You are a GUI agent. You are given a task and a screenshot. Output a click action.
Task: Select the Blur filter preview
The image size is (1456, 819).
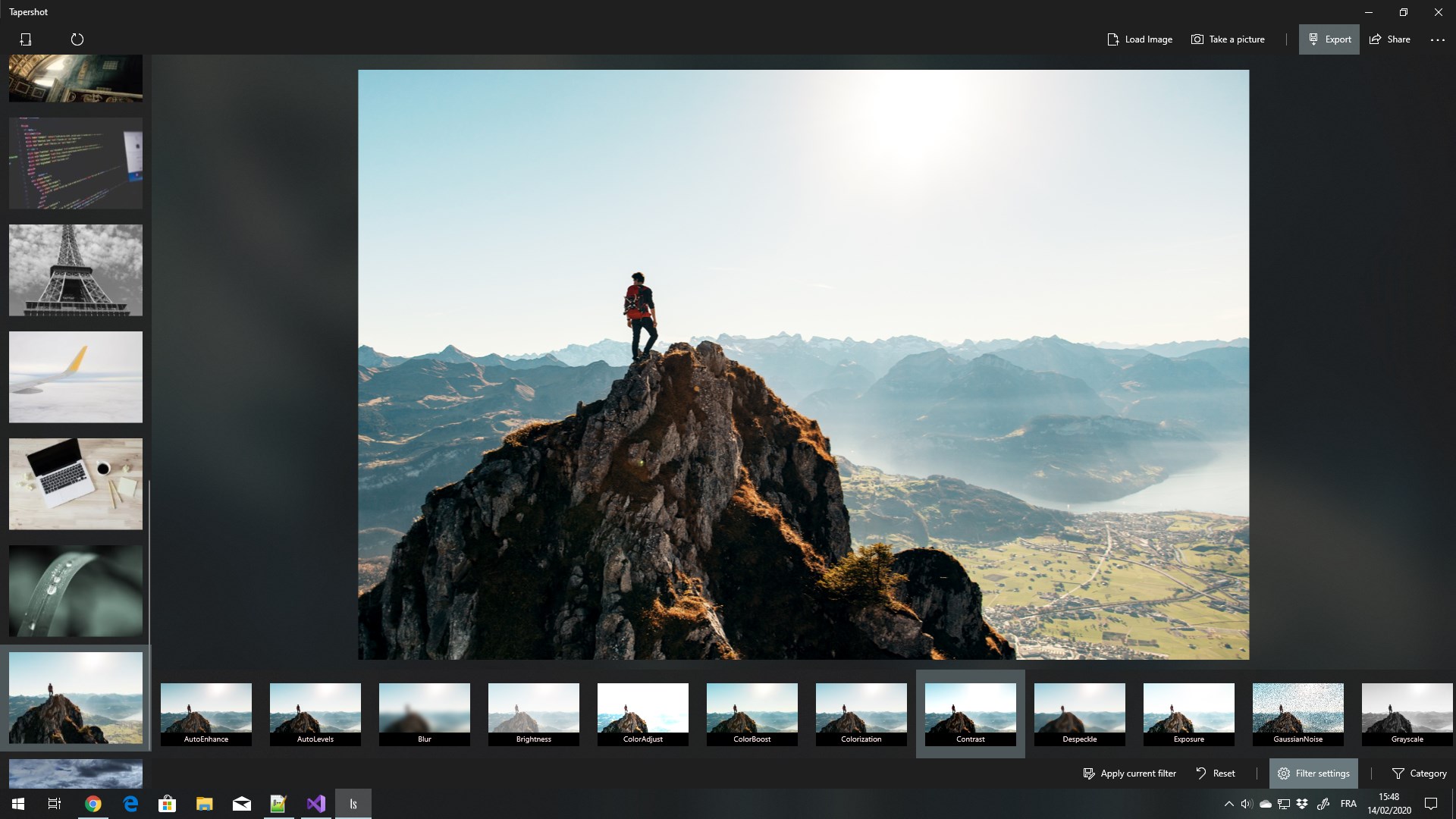424,714
